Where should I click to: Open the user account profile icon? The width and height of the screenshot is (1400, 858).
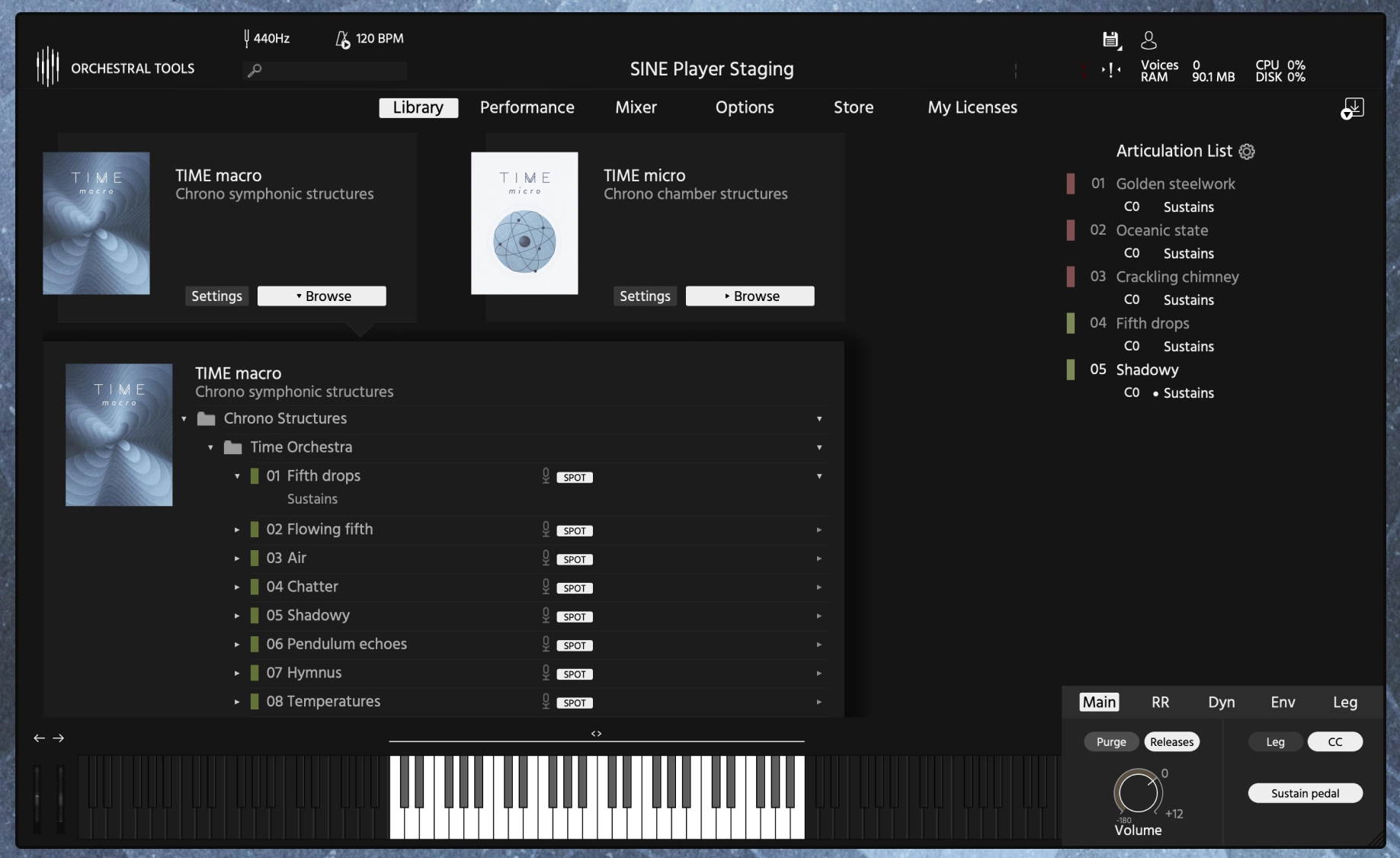click(x=1149, y=40)
